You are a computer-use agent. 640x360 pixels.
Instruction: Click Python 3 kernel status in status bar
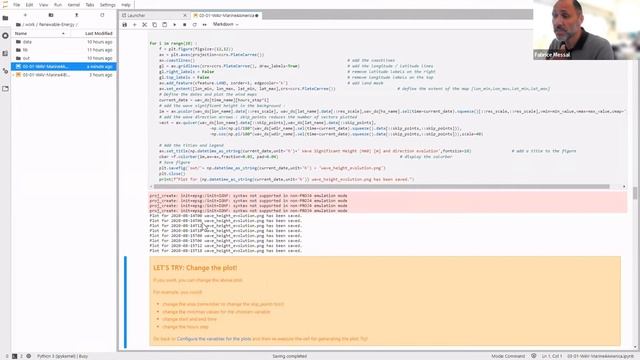tap(62, 356)
